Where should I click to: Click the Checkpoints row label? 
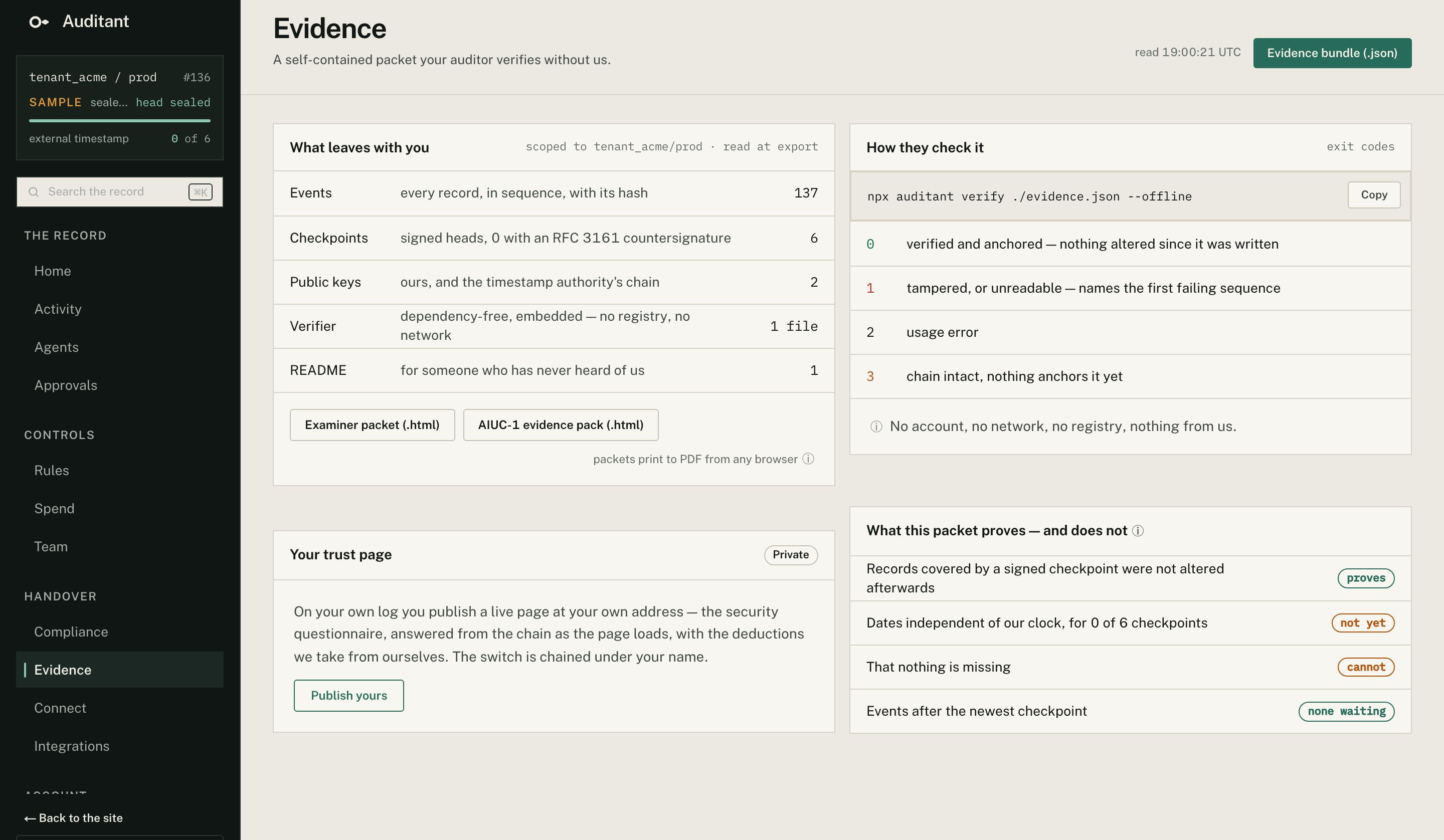click(x=329, y=238)
